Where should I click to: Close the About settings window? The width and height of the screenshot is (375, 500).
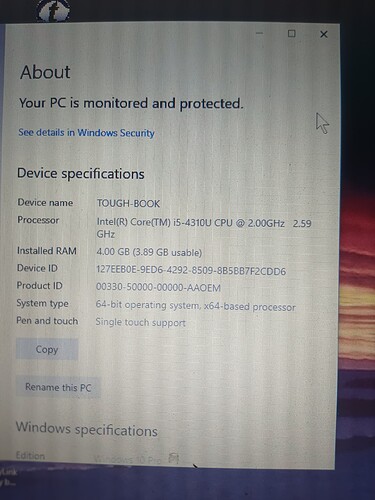point(323,34)
